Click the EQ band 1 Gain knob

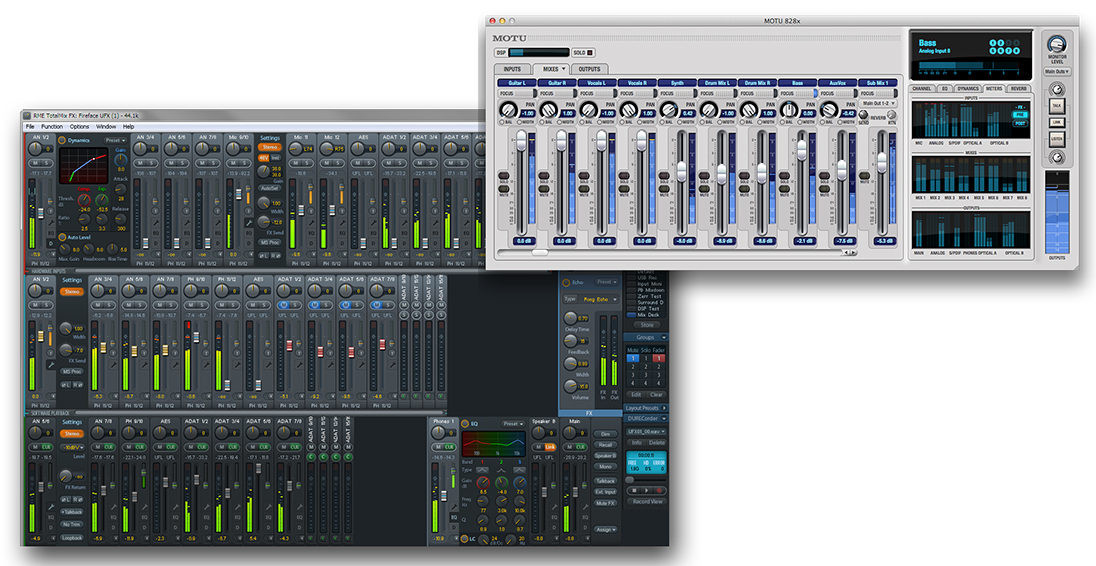click(483, 483)
